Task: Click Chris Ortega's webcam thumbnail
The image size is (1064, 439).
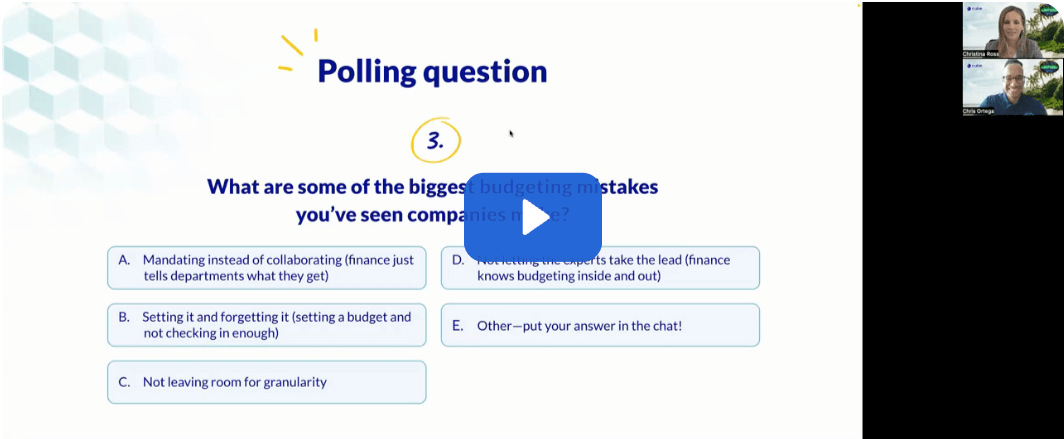Action: click(1012, 86)
